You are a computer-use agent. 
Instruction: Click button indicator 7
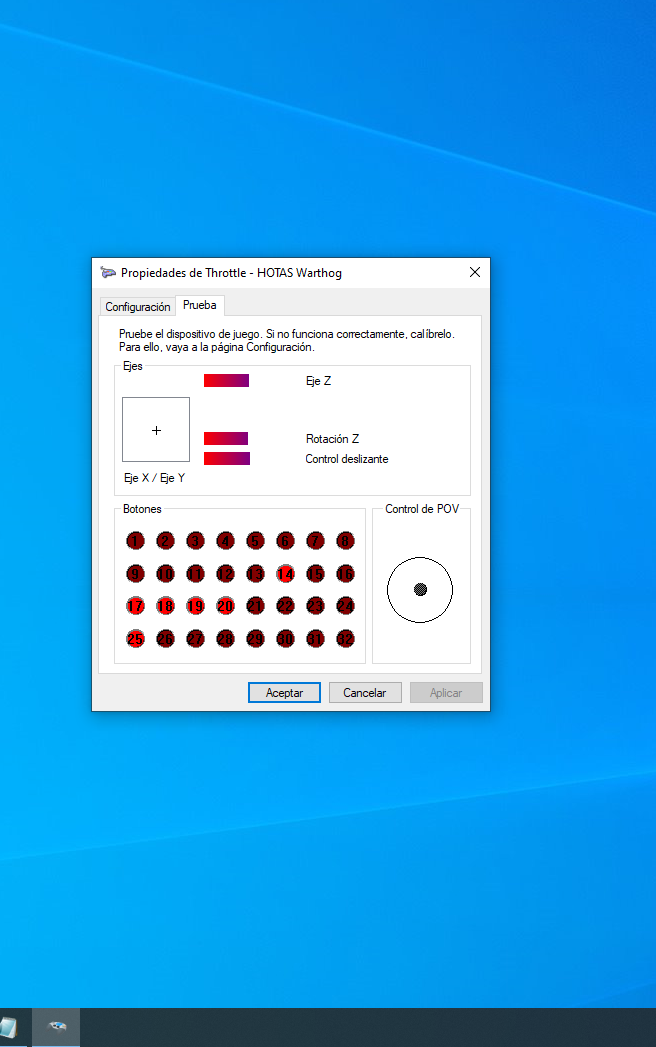click(315, 541)
